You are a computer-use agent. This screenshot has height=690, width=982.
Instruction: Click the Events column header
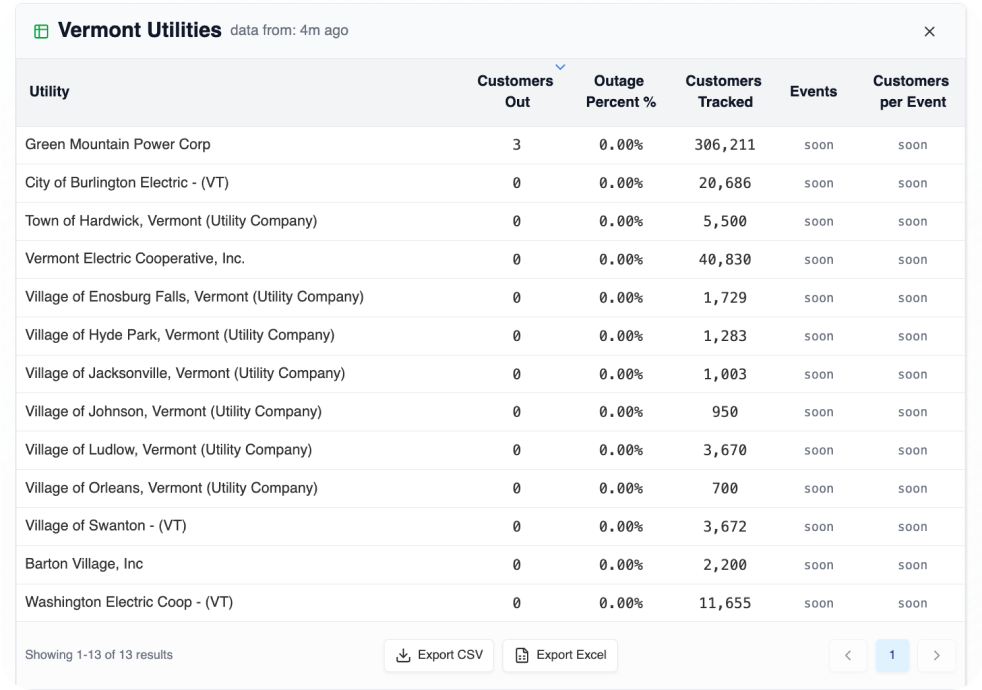[x=813, y=92]
